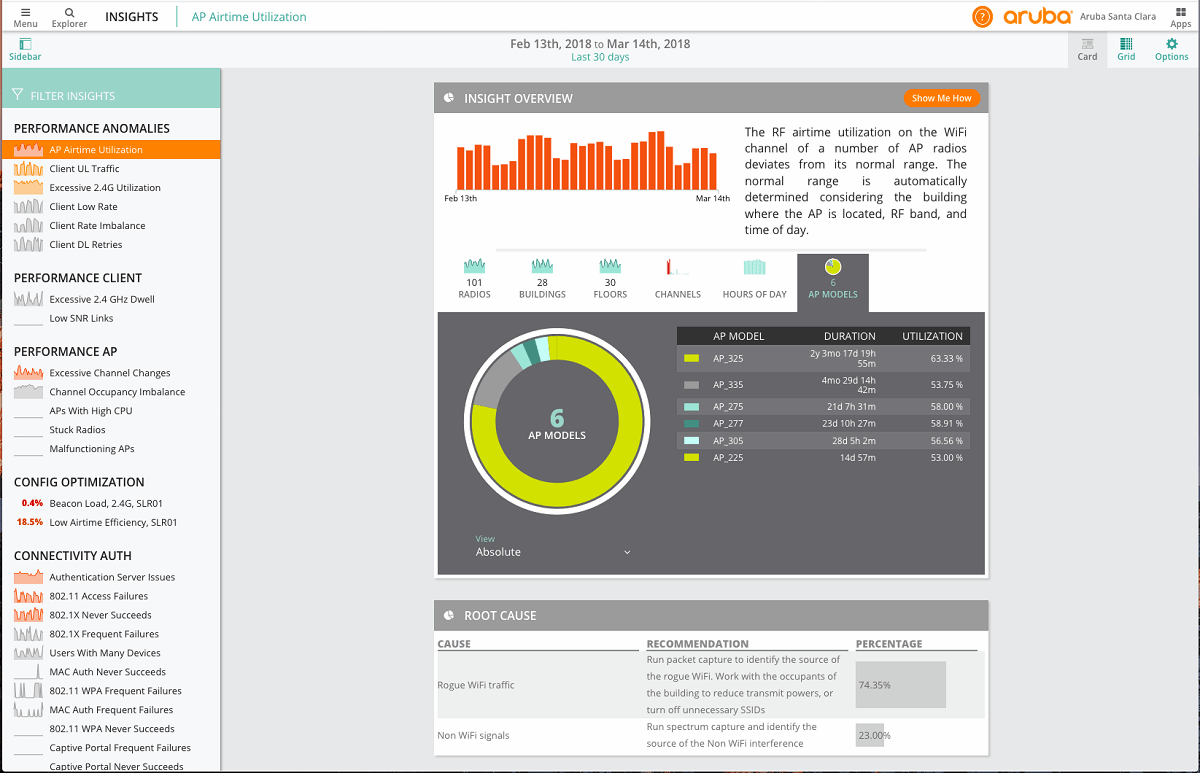Open the Apps grid icon
Screen dimensions: 1200x773
[x=1180, y=12]
